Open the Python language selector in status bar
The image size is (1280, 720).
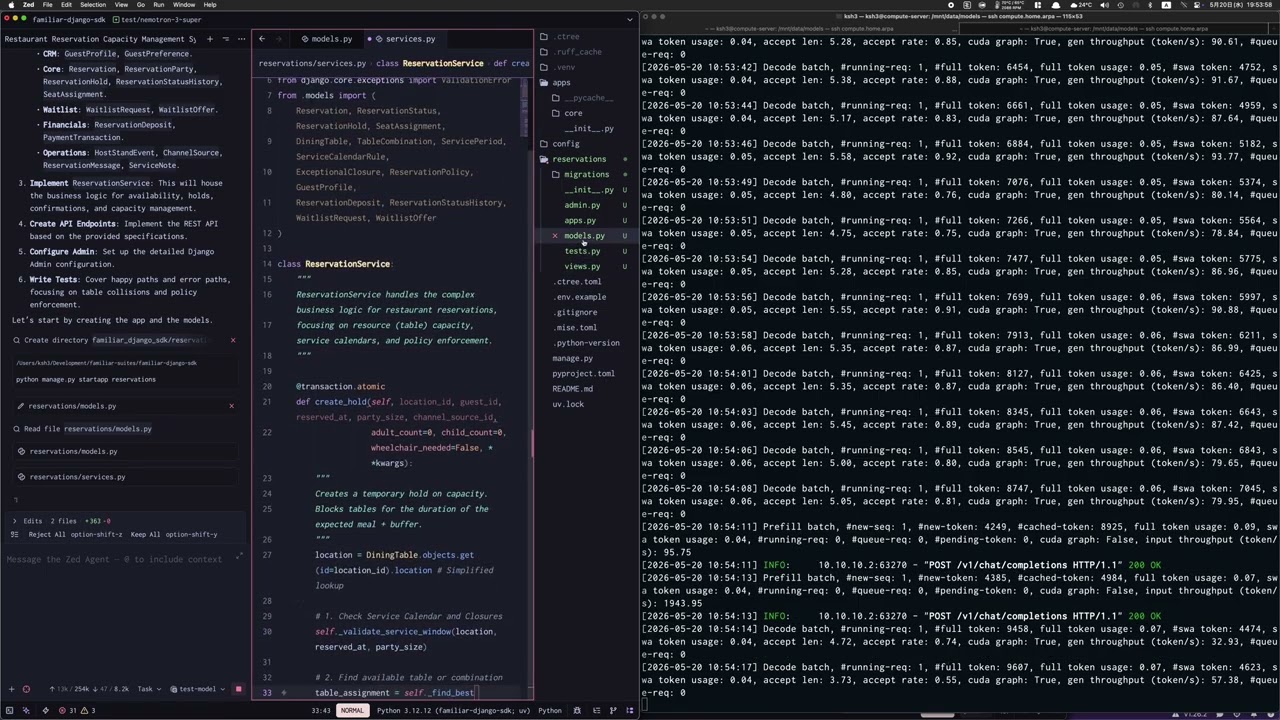click(x=550, y=711)
